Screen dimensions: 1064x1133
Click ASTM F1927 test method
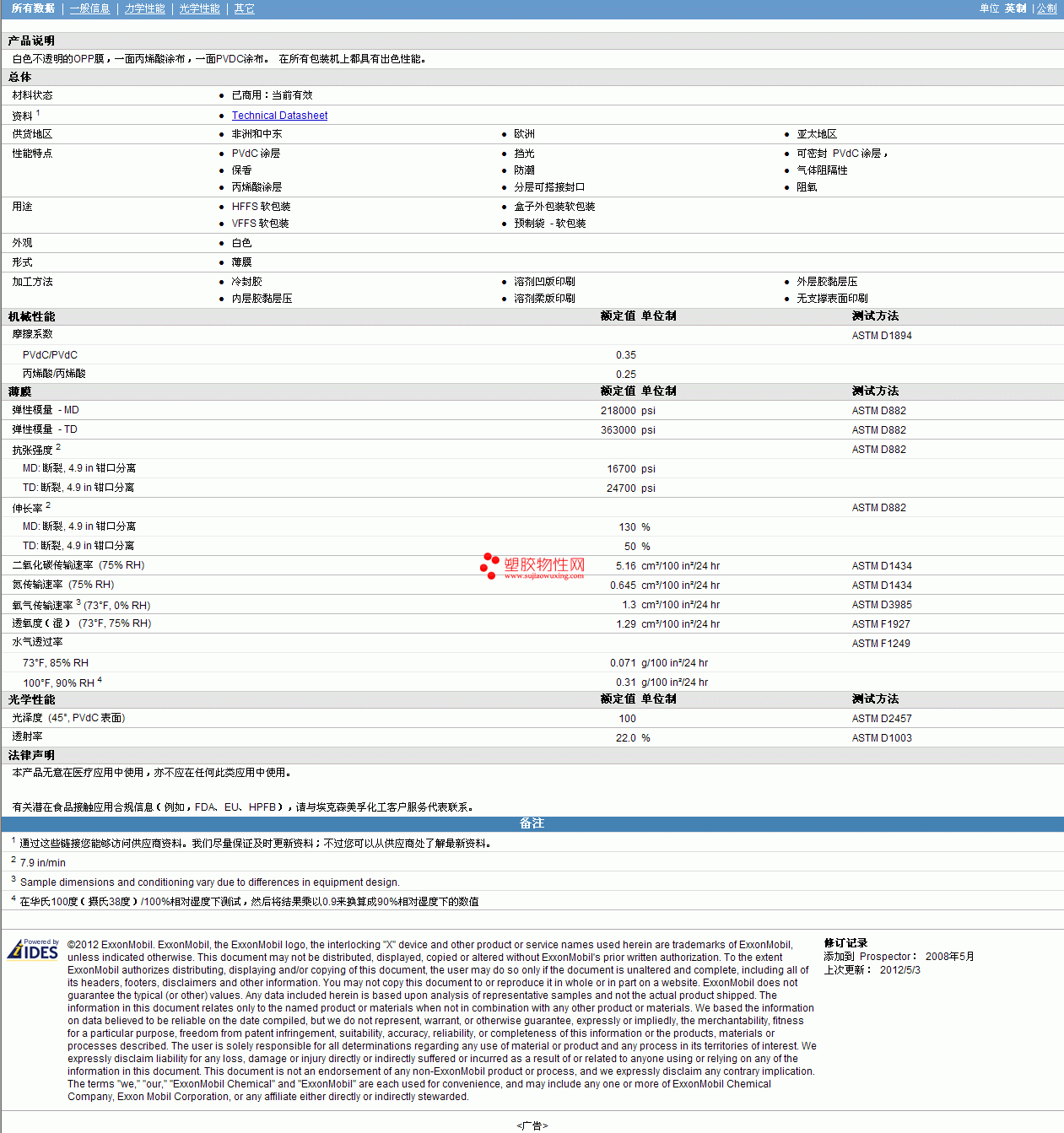tap(881, 624)
